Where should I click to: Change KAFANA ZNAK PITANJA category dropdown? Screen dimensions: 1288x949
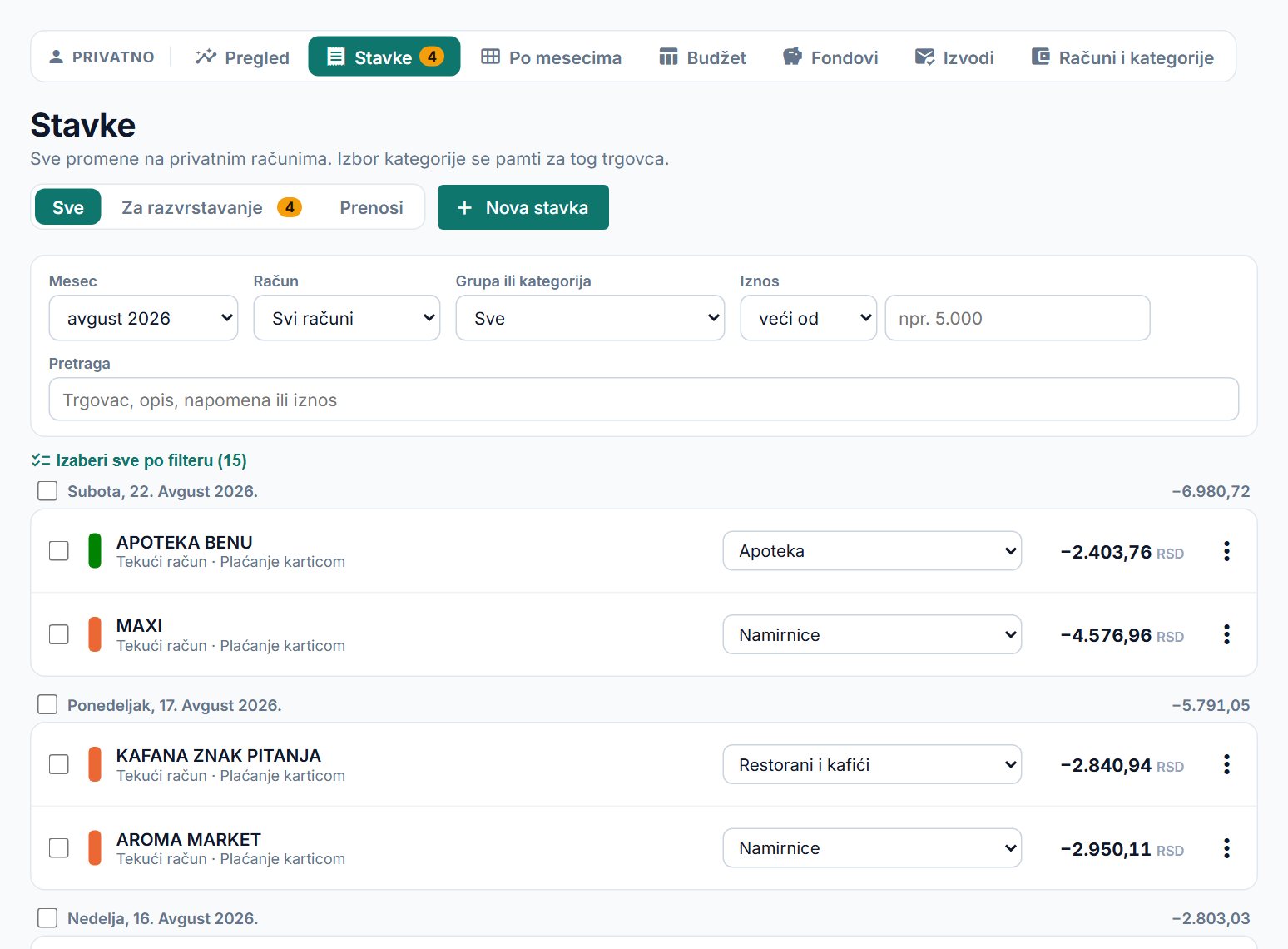[872, 764]
